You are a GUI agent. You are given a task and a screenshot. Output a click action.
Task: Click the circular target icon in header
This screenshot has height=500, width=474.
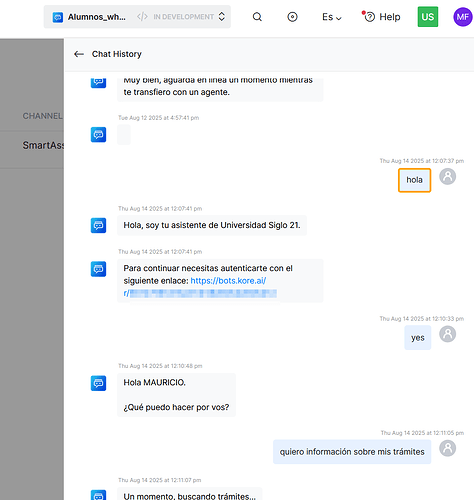[292, 17]
